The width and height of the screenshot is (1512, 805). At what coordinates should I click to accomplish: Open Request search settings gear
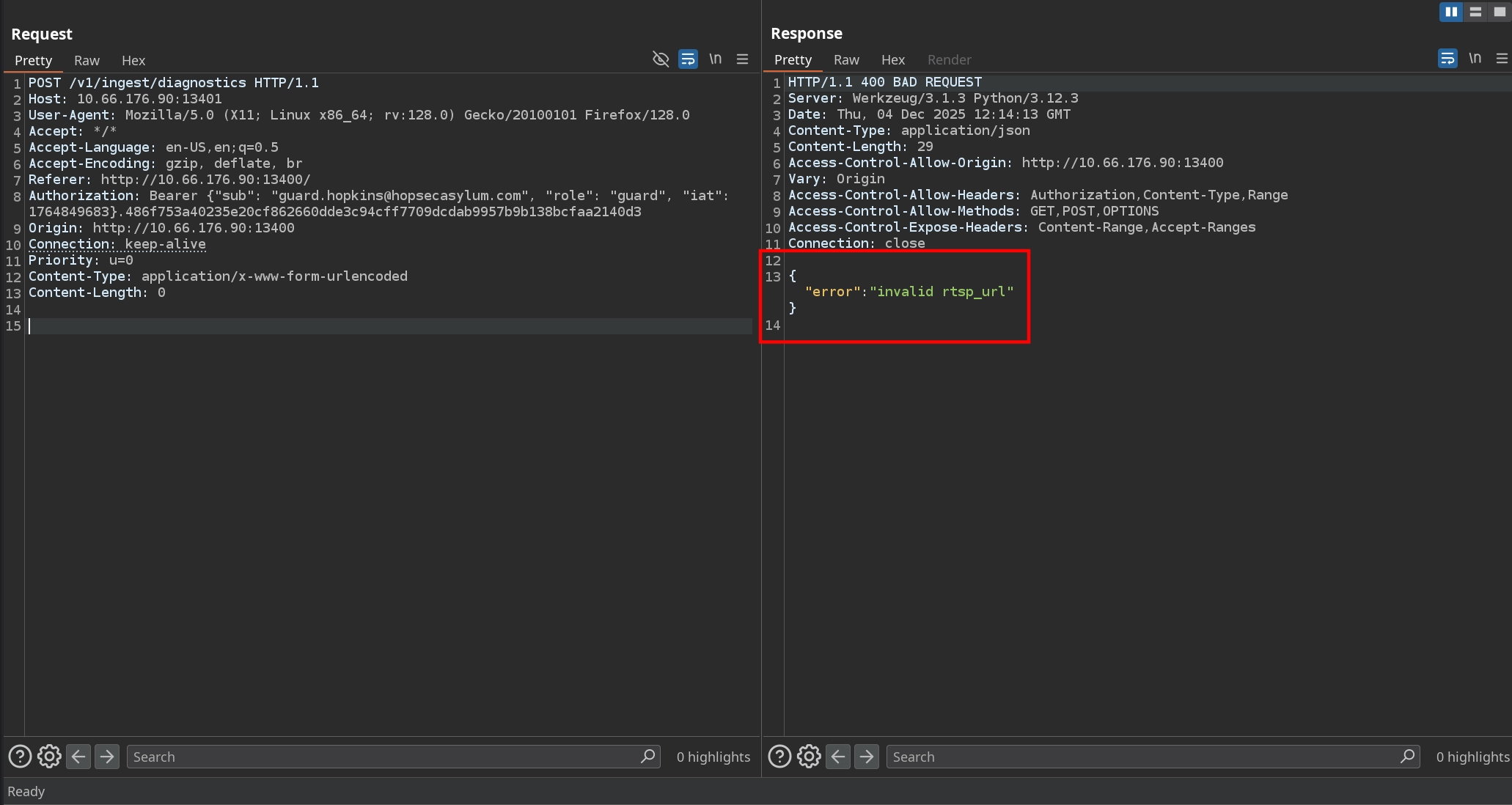[49, 757]
